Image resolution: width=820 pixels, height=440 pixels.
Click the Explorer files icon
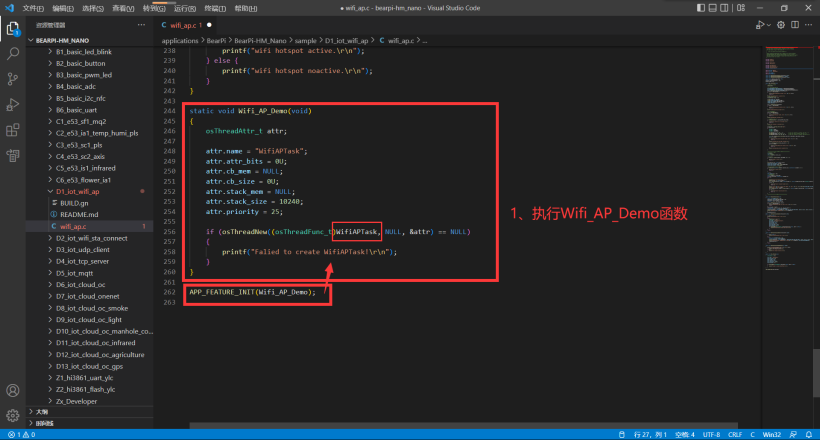13,27
